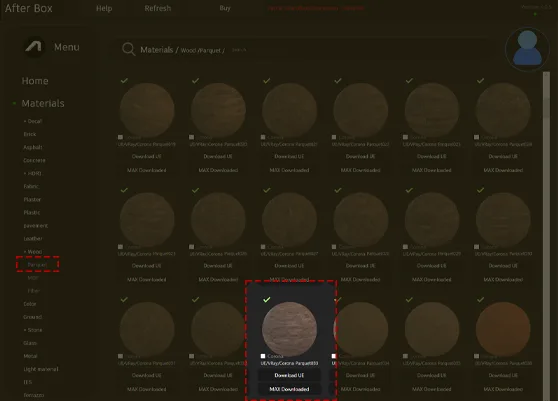
Task: Click the Wood breadcrumb segment
Action: point(189,51)
